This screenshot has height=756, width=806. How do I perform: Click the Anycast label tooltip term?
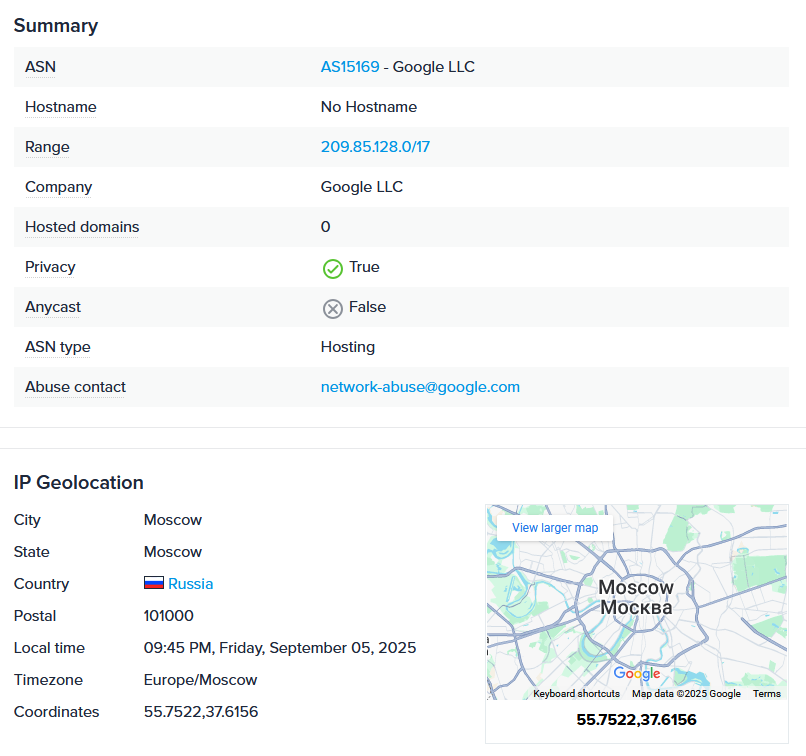click(53, 307)
